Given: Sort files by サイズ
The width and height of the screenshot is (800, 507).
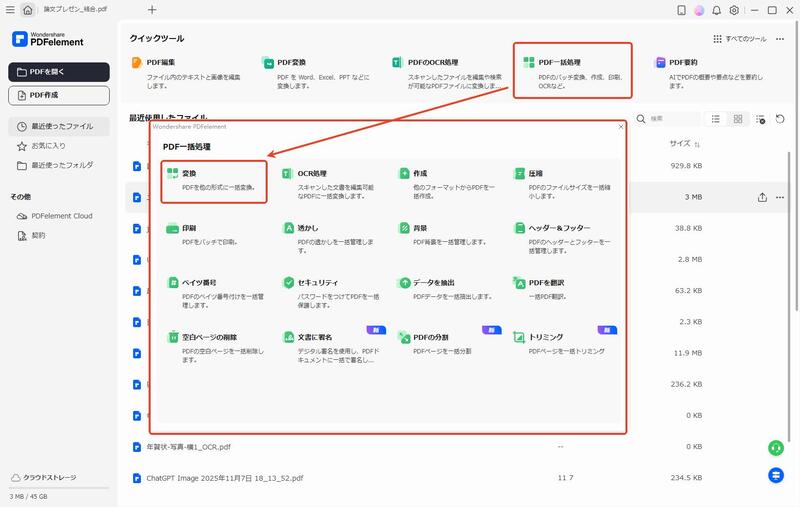Looking at the screenshot, I should 684,144.
